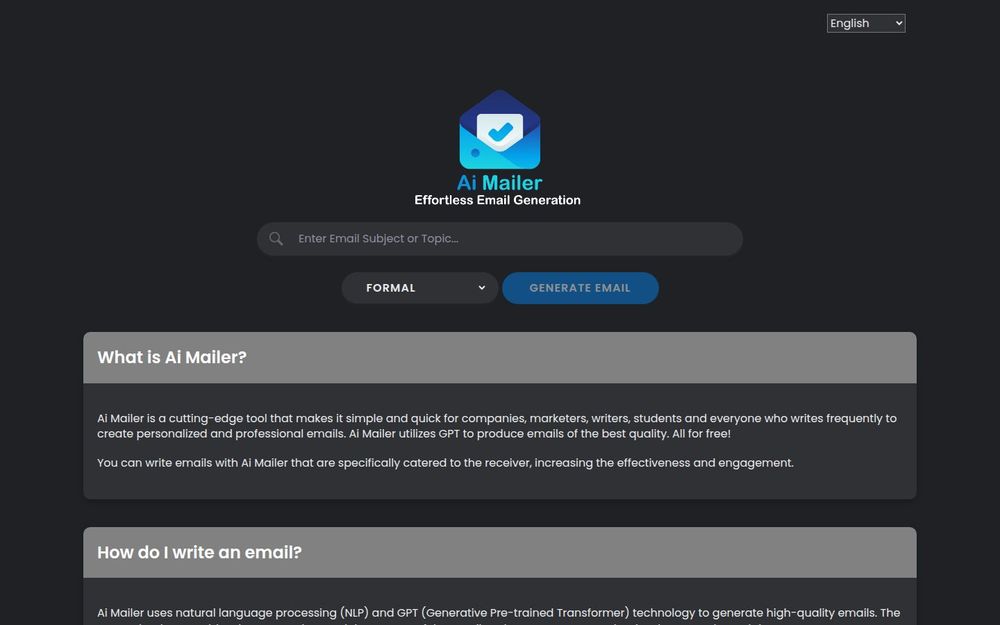
Task: Select the "What is Ai Mailer?" heading
Action: (x=172, y=357)
